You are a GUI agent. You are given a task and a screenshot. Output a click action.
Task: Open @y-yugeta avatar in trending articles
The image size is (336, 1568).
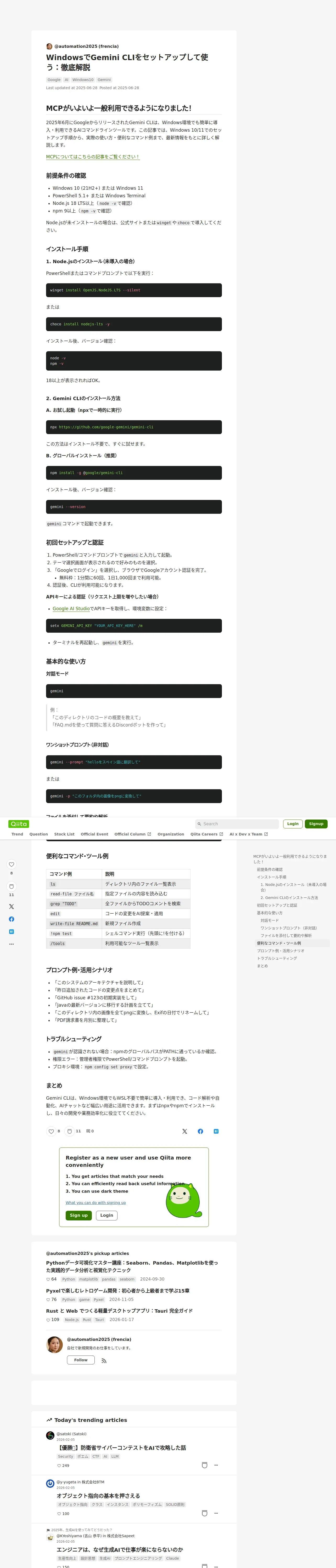50,1483
